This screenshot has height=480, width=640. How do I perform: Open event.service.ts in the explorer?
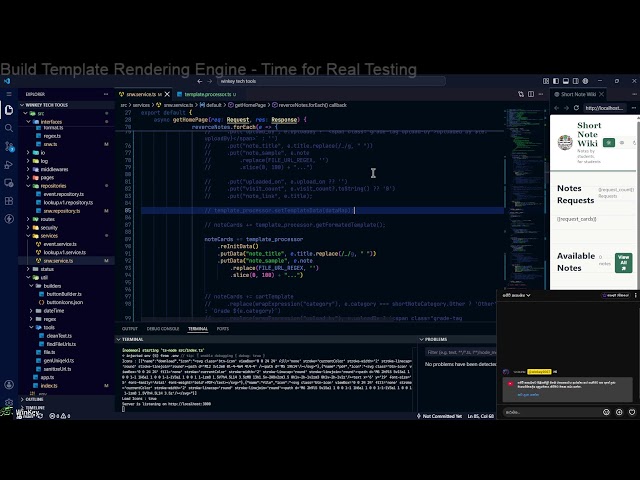[60, 244]
